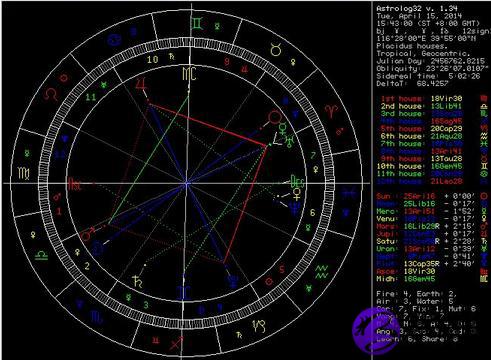Click the yellow Saturn glyph in chart

point(137,282)
